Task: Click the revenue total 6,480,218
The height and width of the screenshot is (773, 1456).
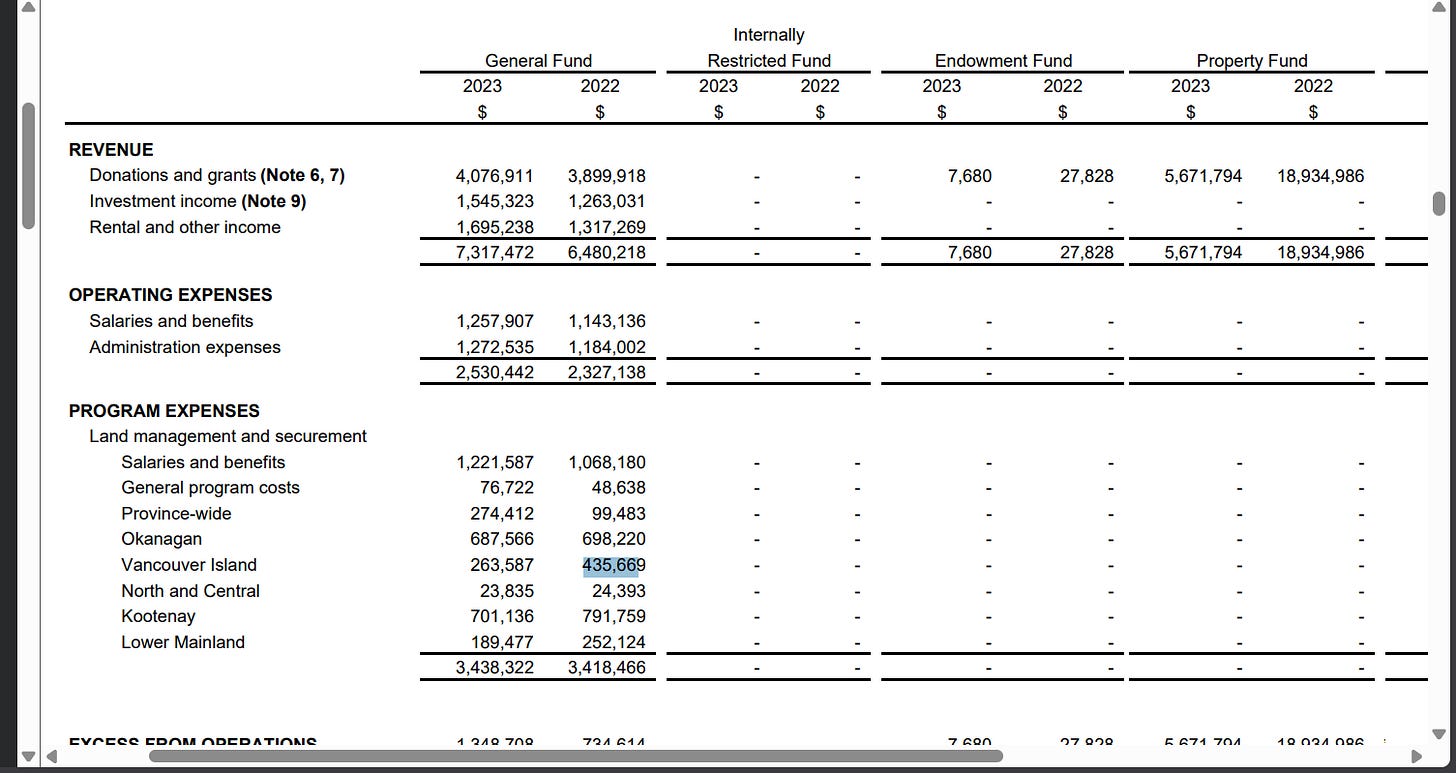Action: 606,252
